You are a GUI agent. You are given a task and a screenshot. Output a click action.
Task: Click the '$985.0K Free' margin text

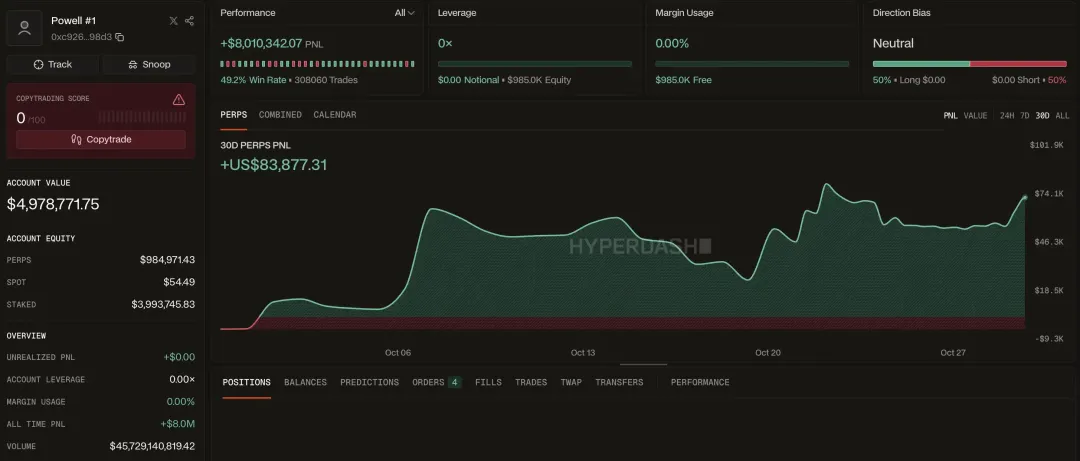pos(683,80)
